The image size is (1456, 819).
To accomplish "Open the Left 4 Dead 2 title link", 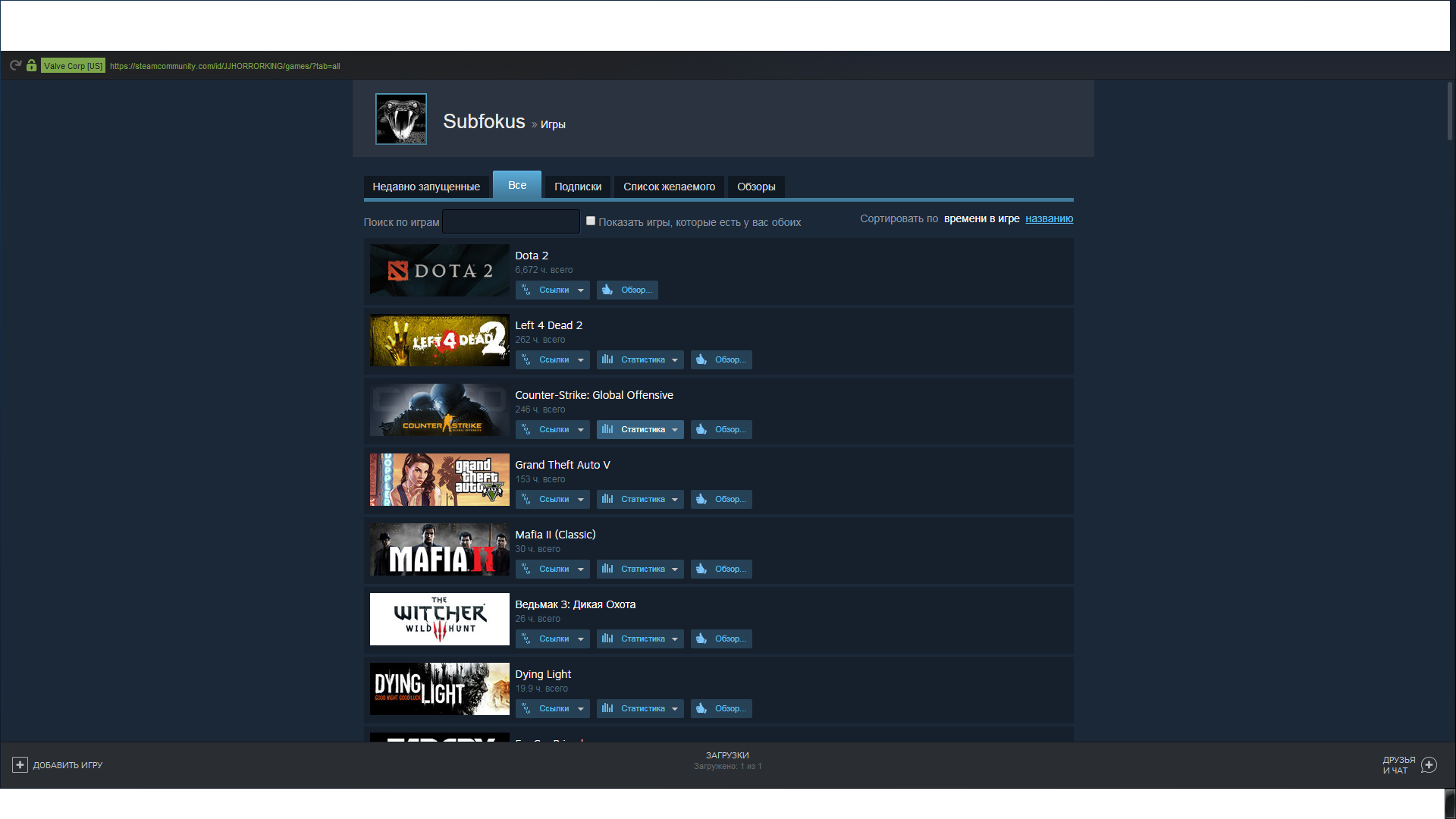I will [x=549, y=325].
